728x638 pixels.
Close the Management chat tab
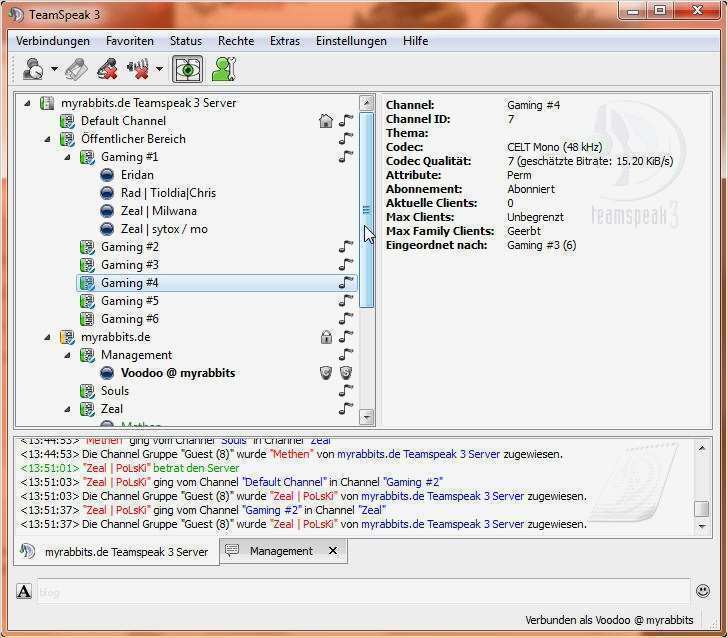click(x=333, y=551)
